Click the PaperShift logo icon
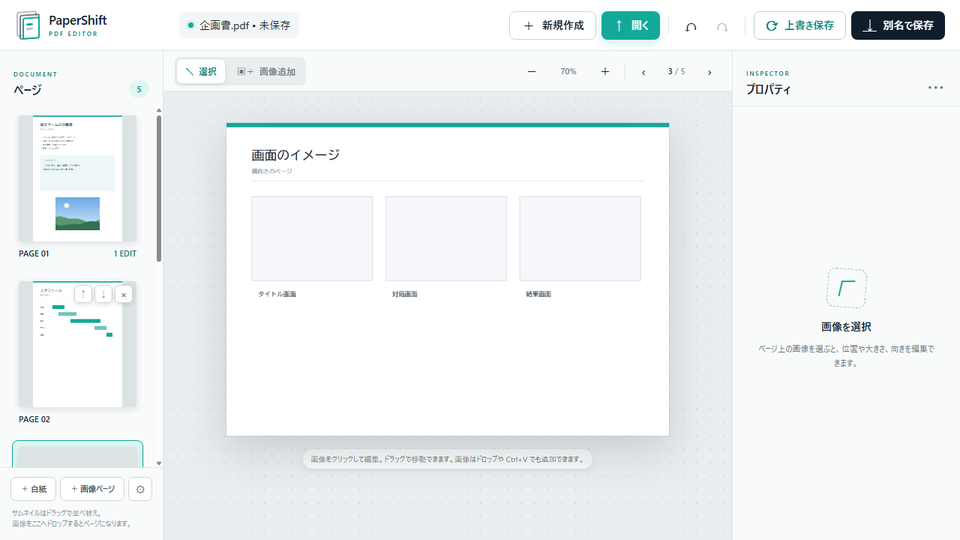Screen dimensions: 960x540 click(28, 25)
